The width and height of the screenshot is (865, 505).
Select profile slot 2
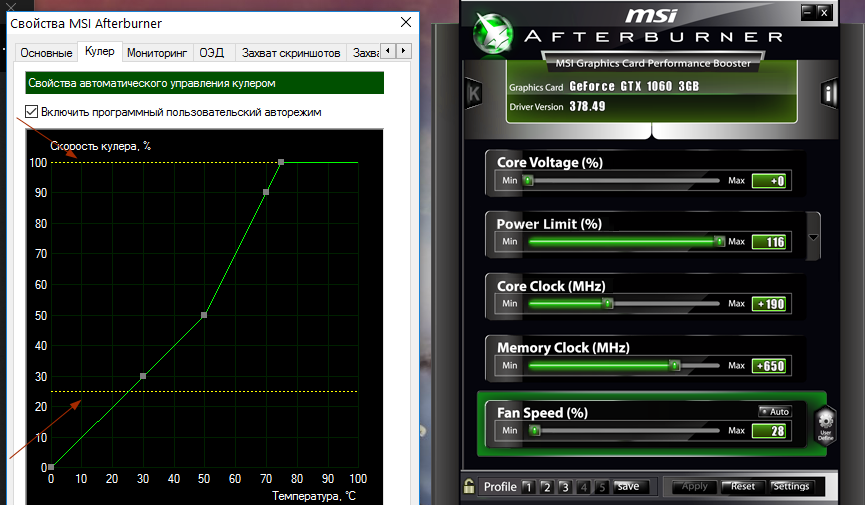pos(546,487)
